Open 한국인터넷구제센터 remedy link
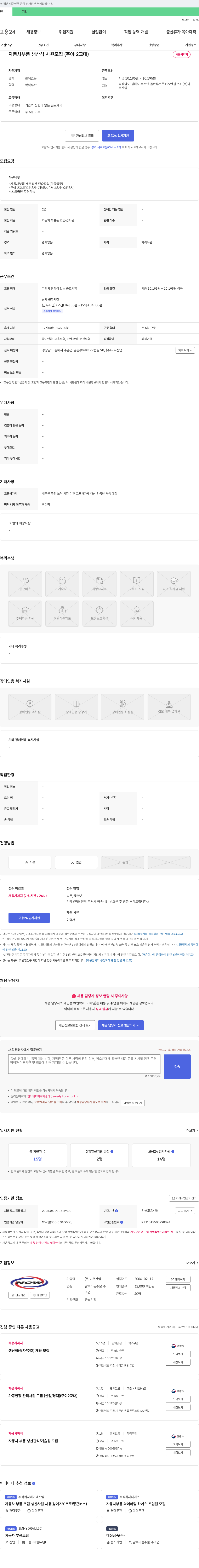 [52, 1096]
